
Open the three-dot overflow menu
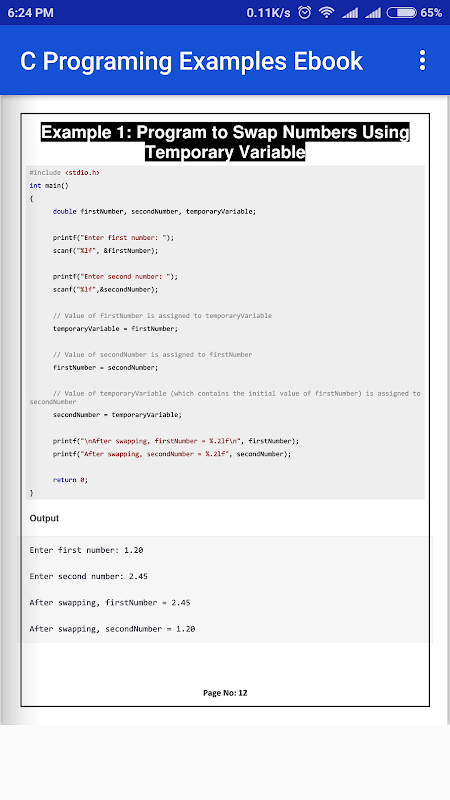click(422, 60)
